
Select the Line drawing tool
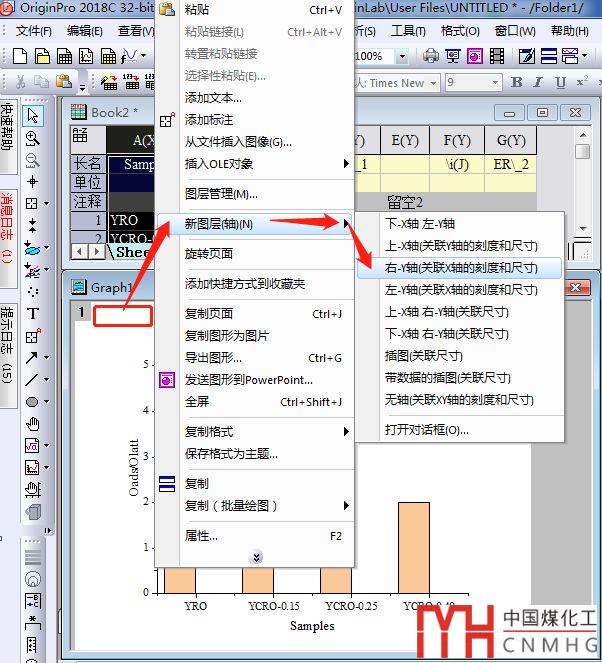pos(32,380)
